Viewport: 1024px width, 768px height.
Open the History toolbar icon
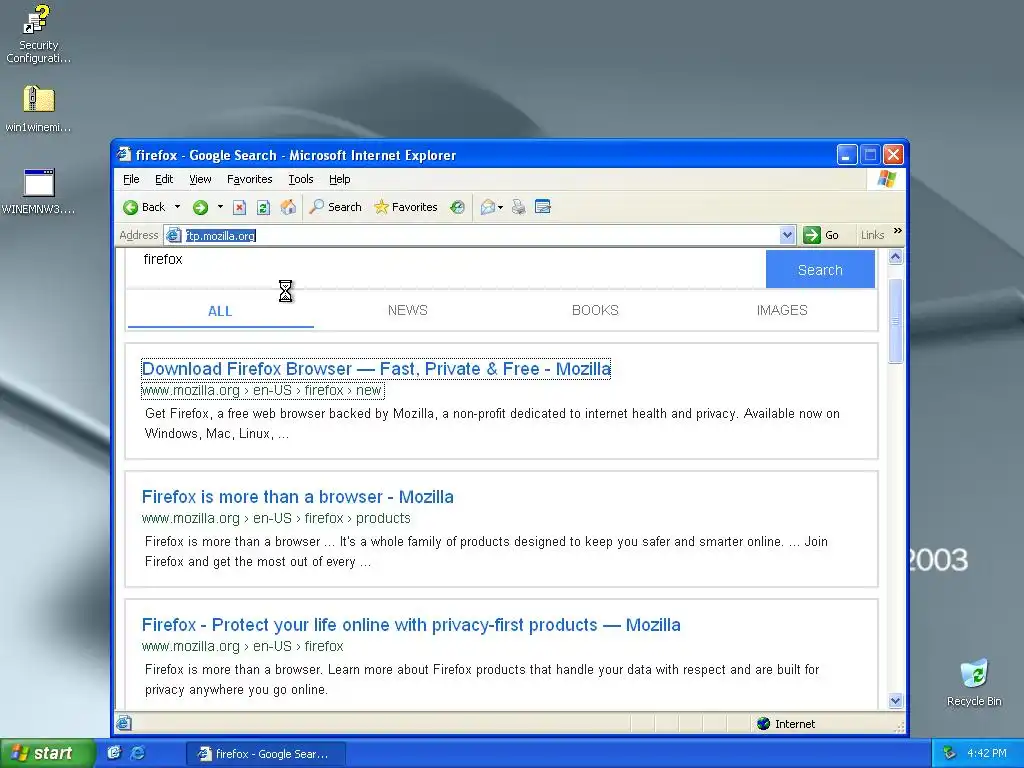457,207
